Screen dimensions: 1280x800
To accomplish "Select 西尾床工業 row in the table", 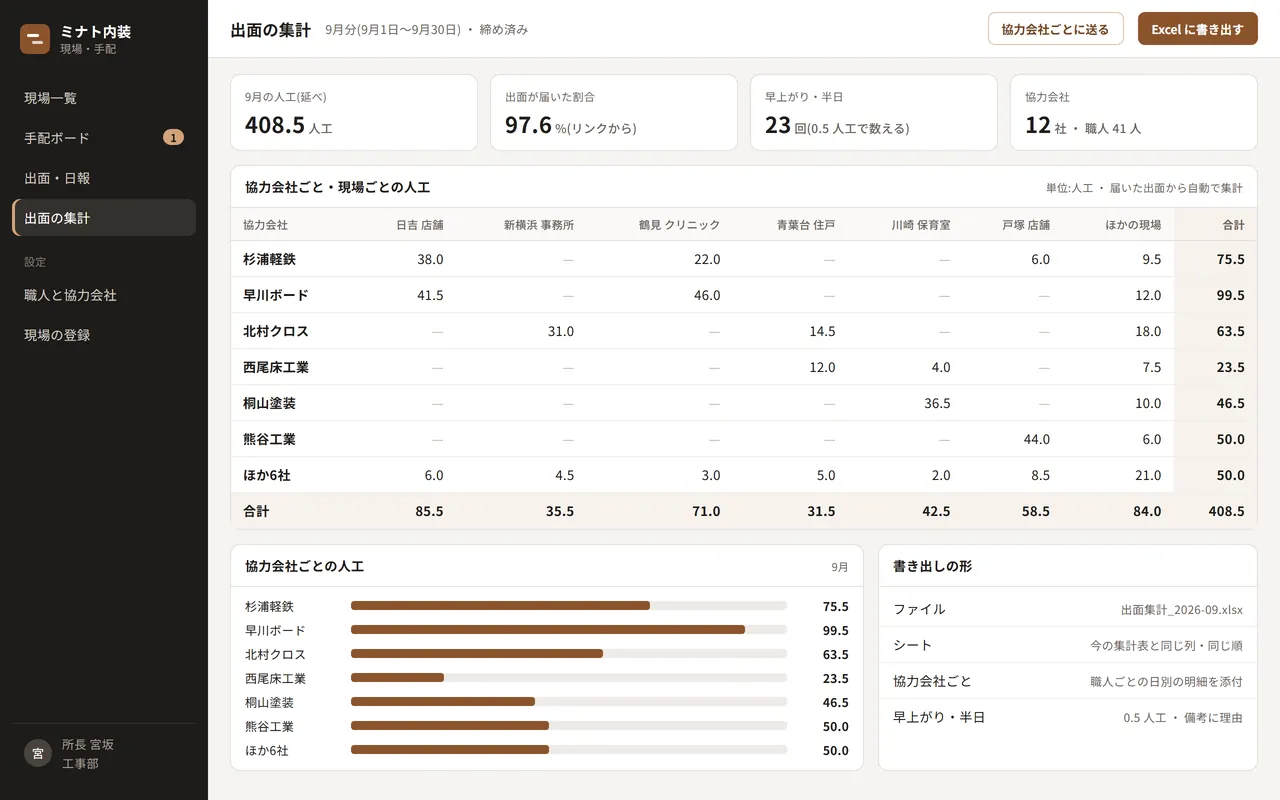I will tap(743, 367).
